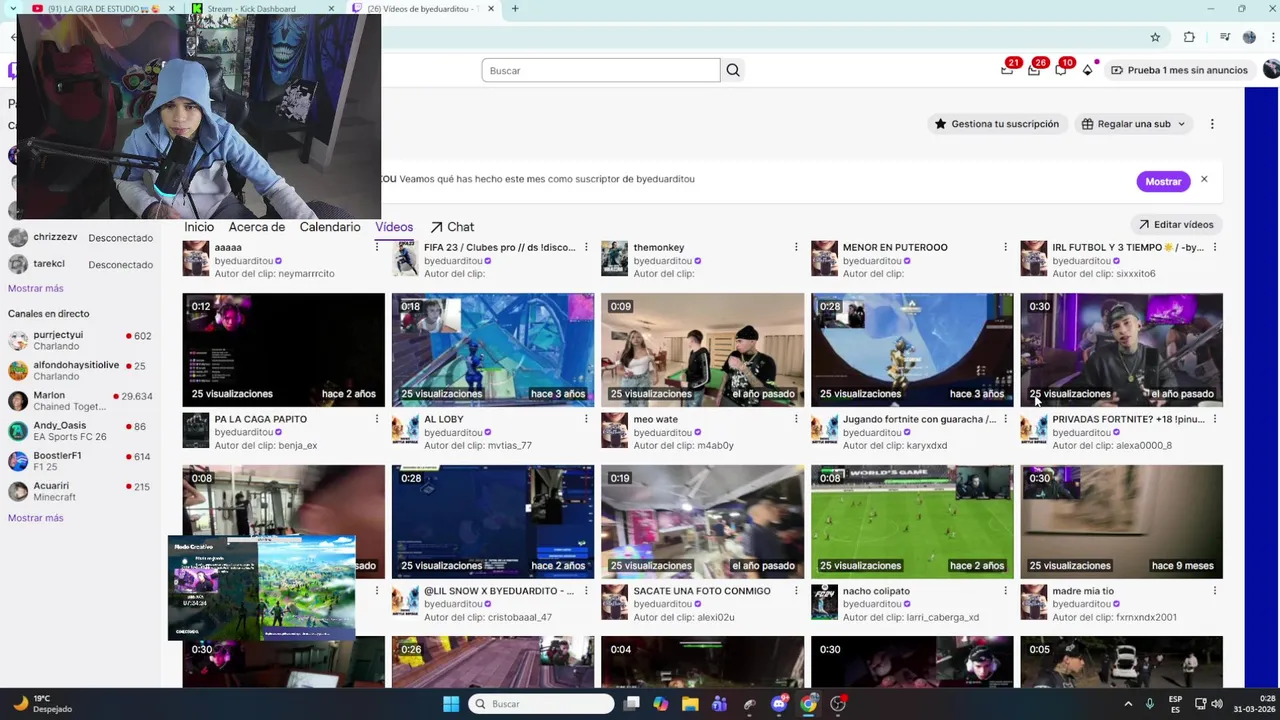Open options for clip 'IRL FUTBOL Y 3 TIEMPO'
Image resolution: width=1280 pixels, height=720 pixels.
[1215, 247]
